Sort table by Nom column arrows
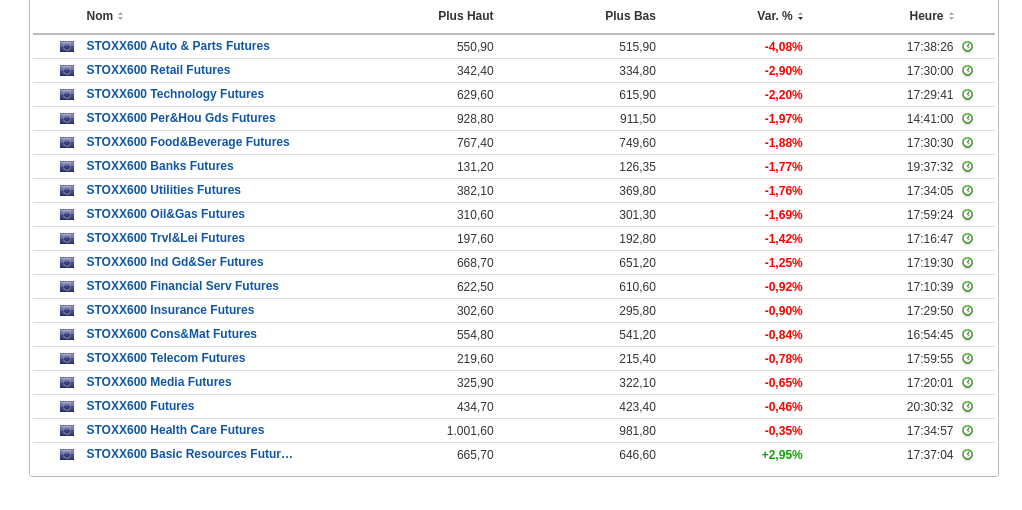 tap(120, 16)
